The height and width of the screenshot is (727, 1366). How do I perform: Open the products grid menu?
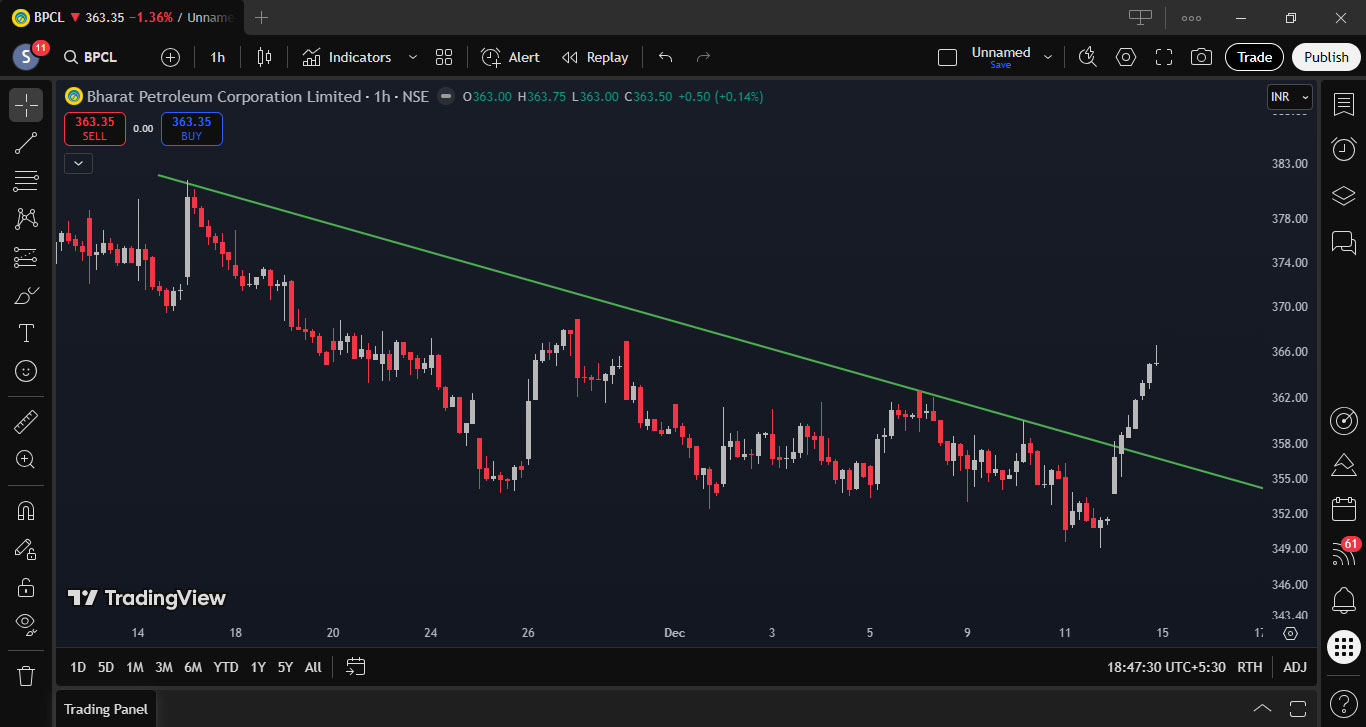tap(1344, 647)
